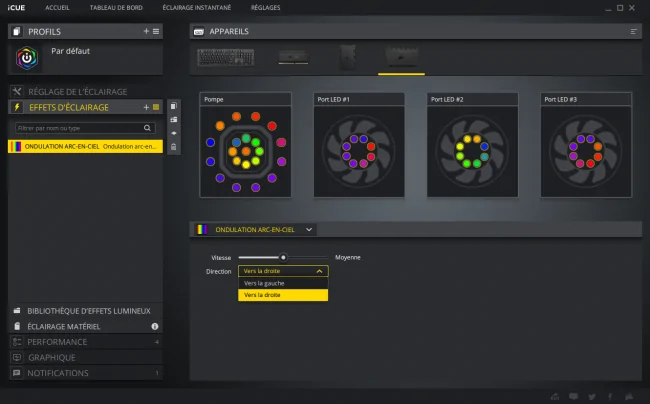Click the search magnifier icon in filter box
650x404 pixels.
[147, 128]
